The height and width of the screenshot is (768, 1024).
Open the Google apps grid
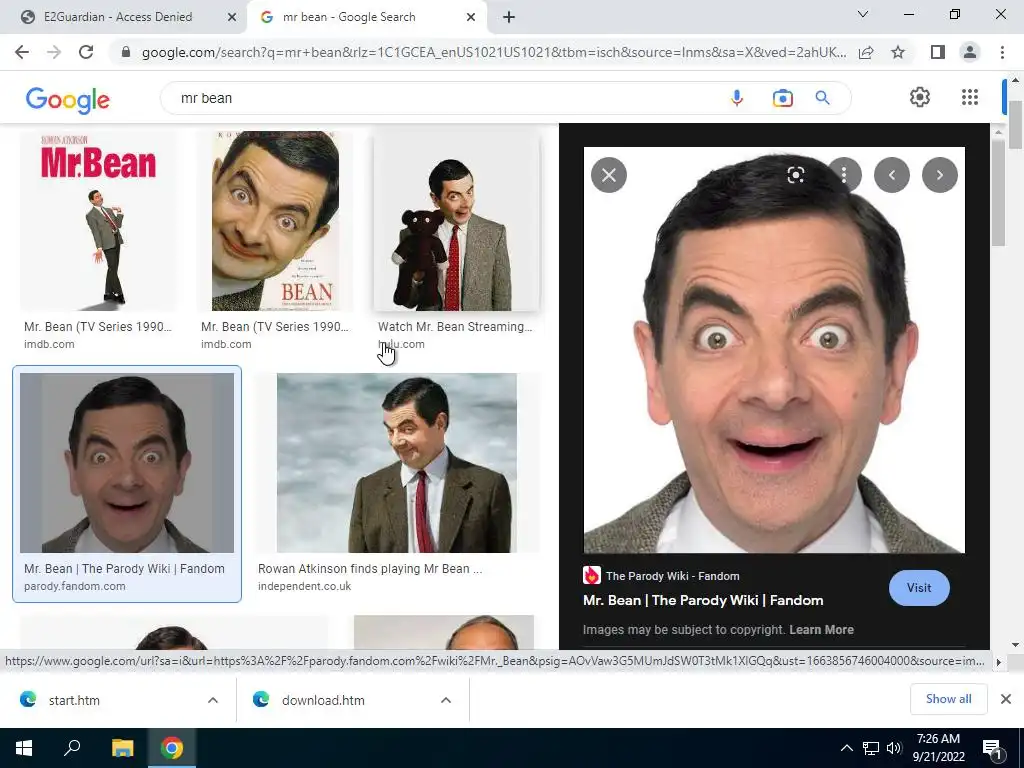click(x=970, y=97)
